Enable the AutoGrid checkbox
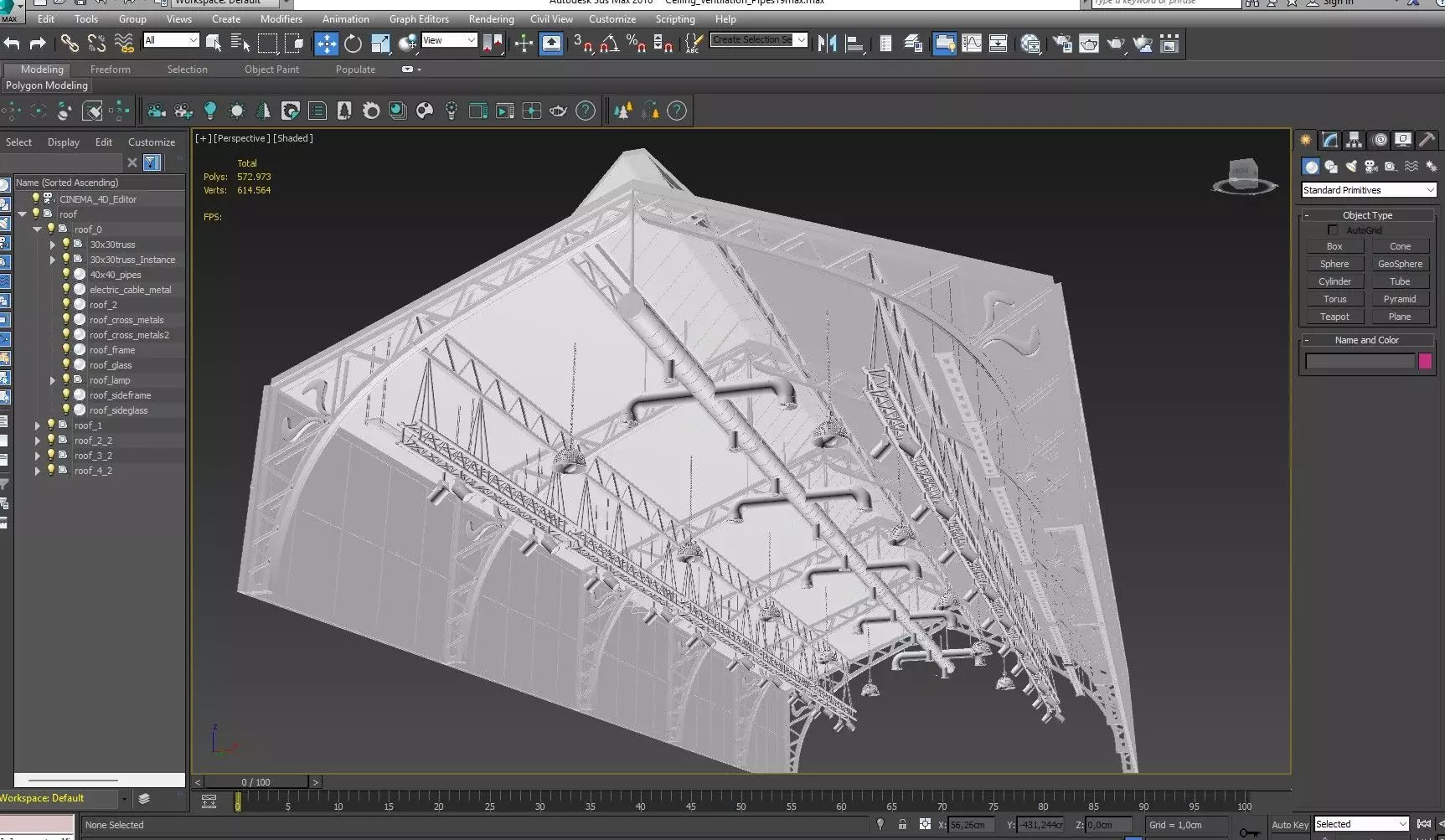The width and height of the screenshot is (1445, 840). 1333,230
